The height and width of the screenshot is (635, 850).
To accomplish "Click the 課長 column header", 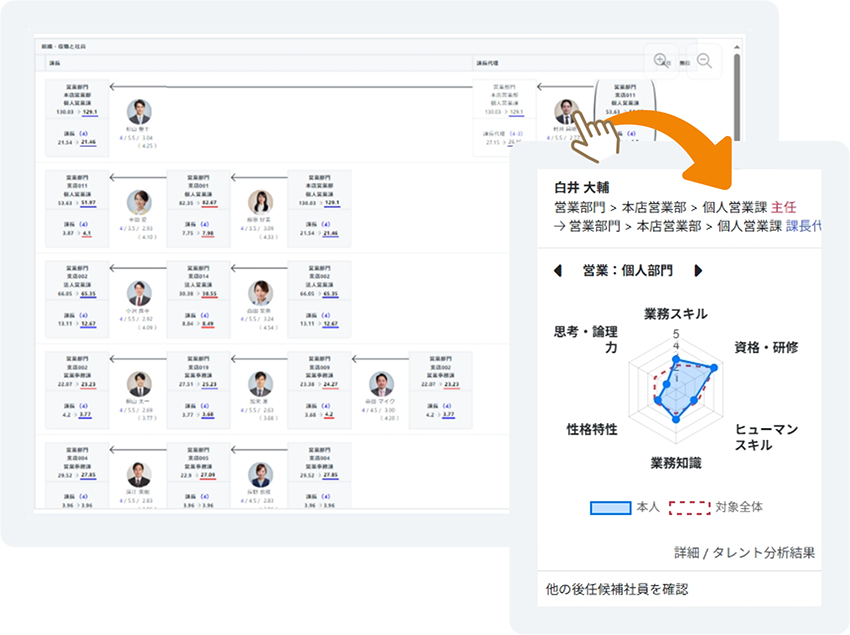I will 55,62.
